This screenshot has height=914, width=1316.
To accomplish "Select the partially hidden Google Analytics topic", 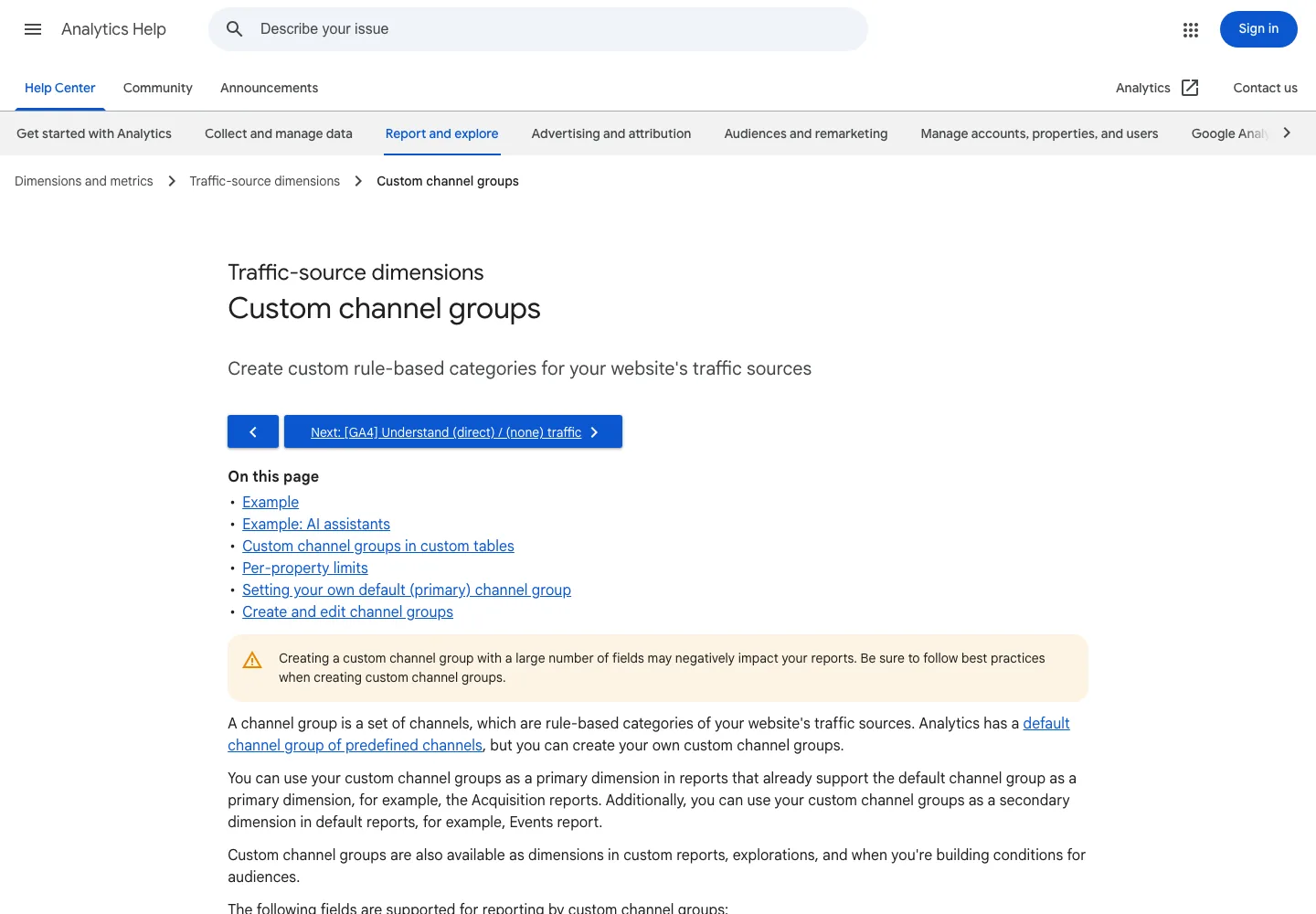I will pos(1230,133).
